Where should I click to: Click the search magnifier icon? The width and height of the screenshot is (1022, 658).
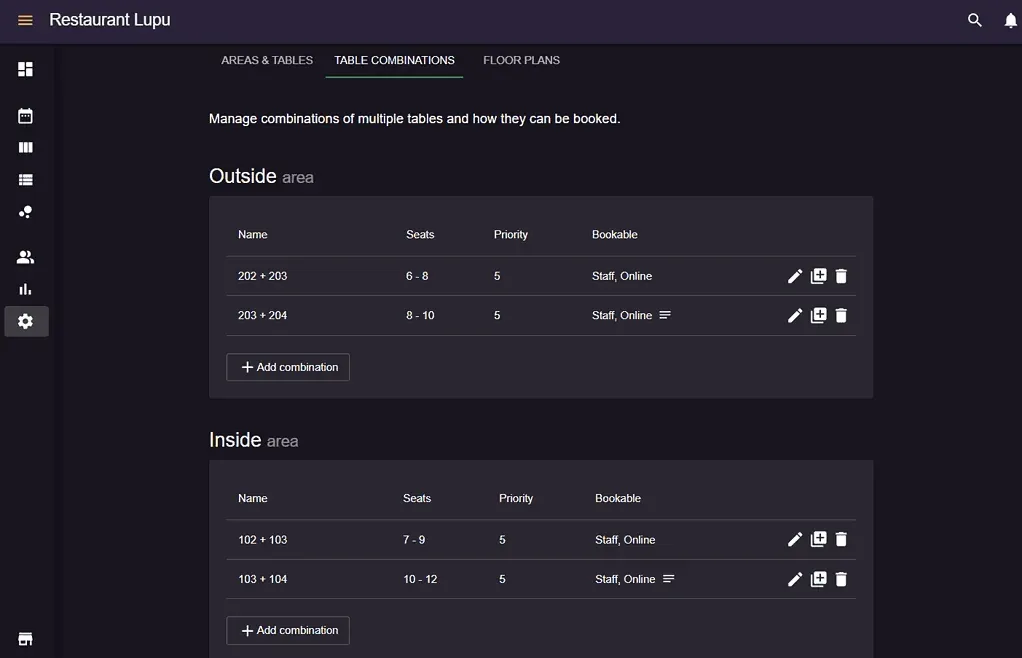(x=974, y=20)
